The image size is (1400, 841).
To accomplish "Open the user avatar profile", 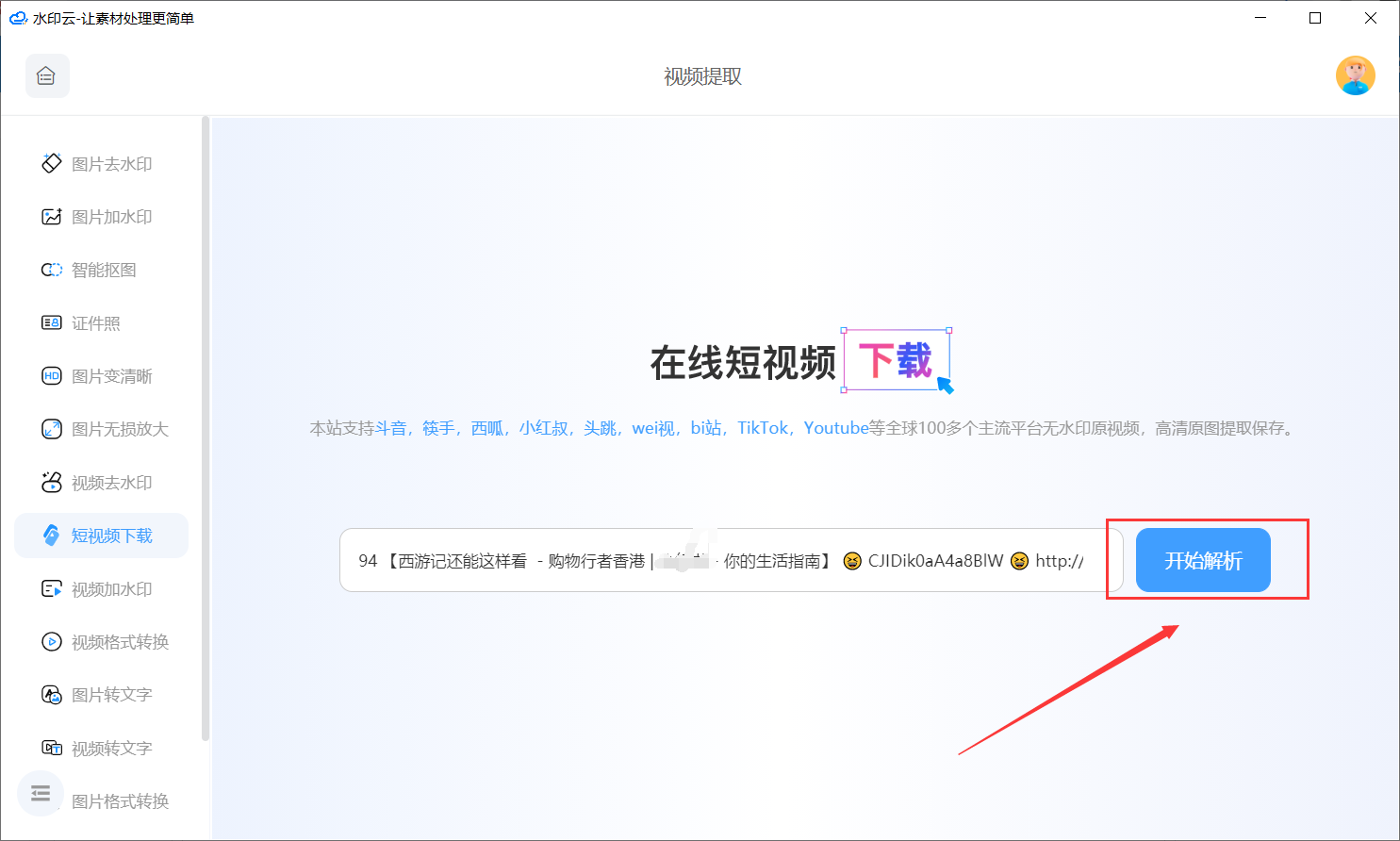I will click(1355, 76).
